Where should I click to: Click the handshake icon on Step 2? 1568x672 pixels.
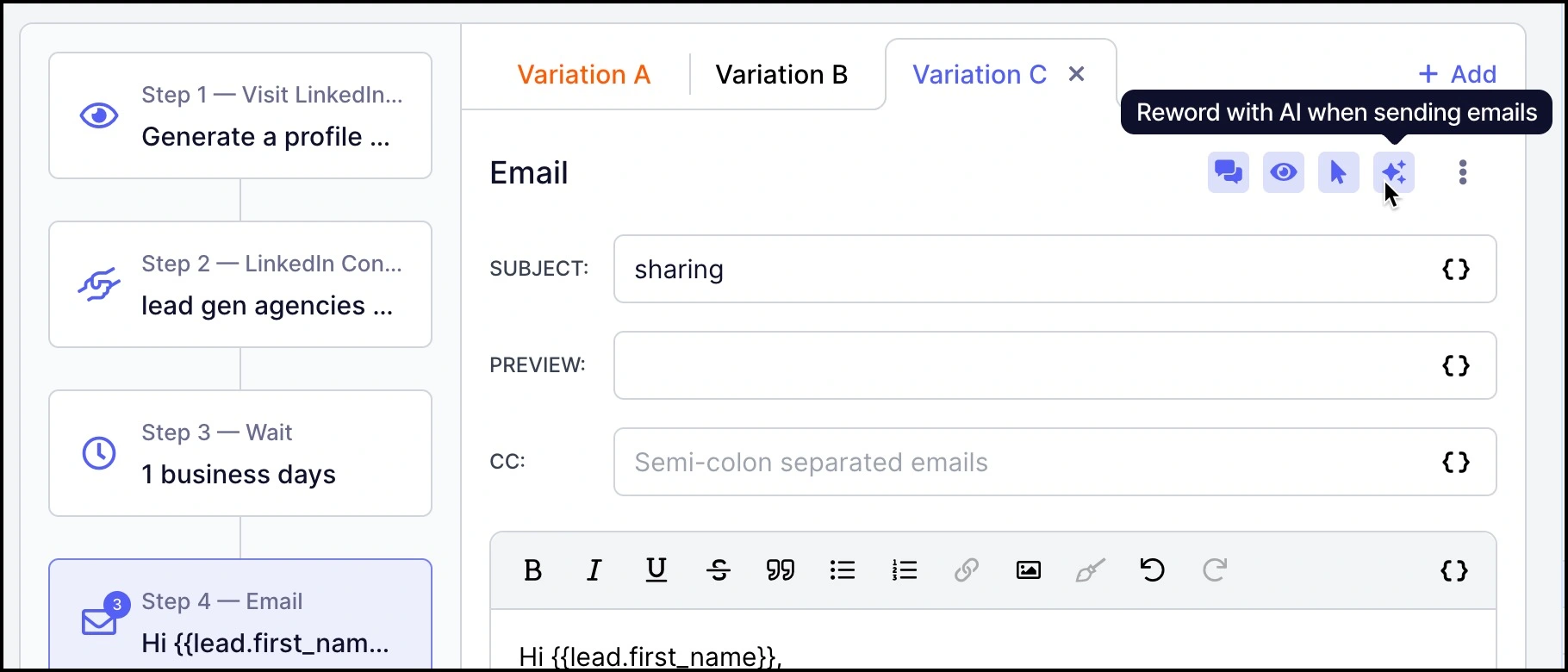tap(99, 284)
